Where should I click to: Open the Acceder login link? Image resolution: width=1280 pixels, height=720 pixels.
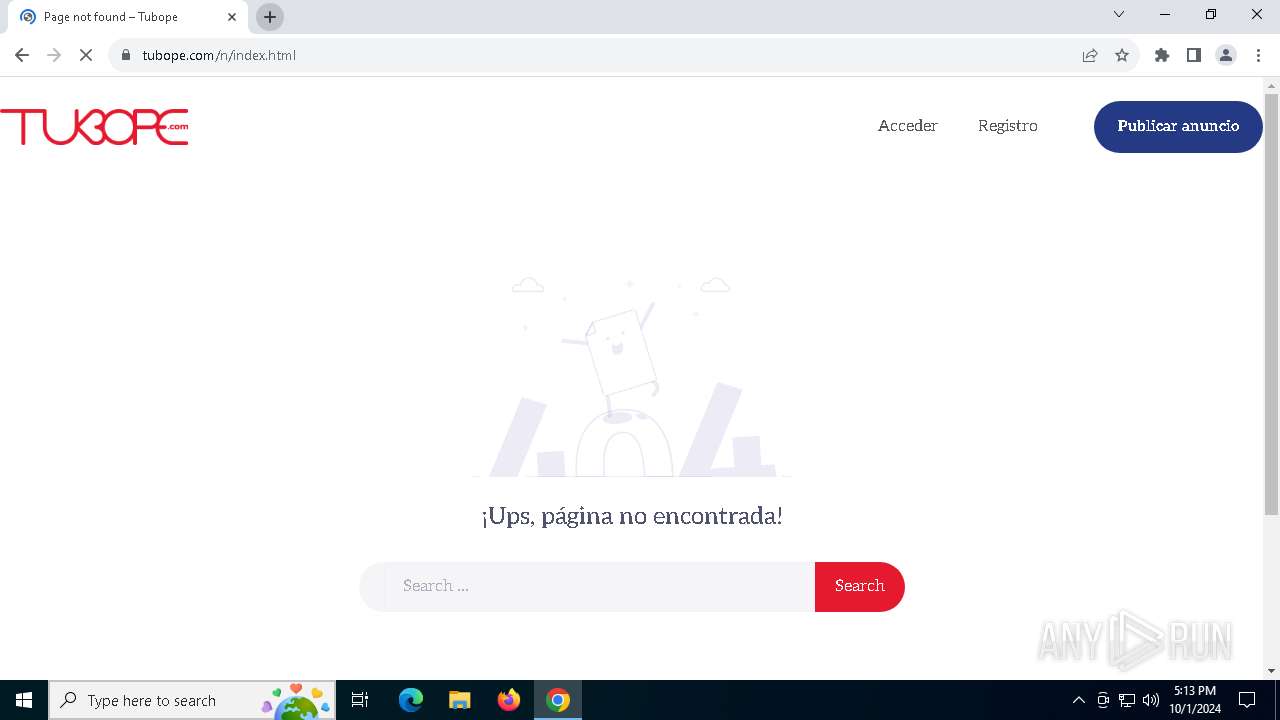point(907,126)
